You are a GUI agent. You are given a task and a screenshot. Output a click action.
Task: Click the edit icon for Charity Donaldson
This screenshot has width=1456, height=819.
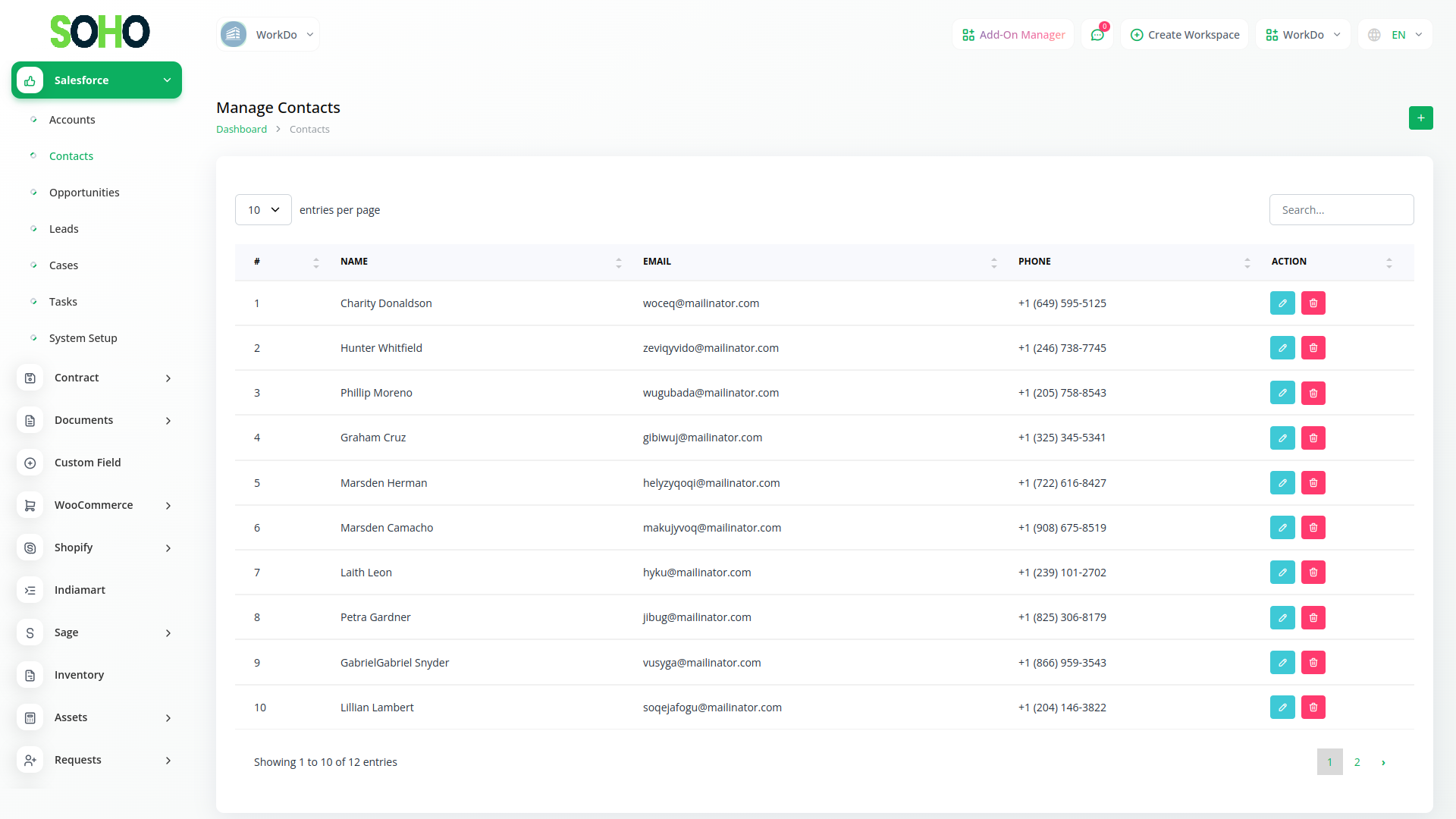tap(1282, 303)
